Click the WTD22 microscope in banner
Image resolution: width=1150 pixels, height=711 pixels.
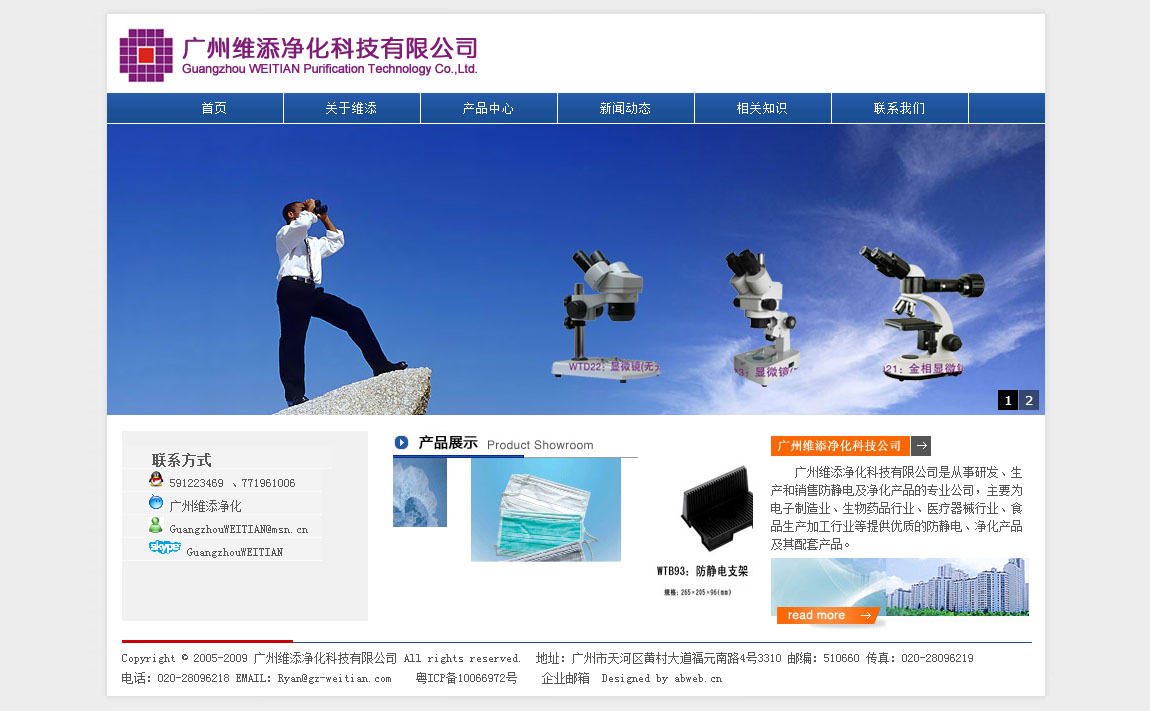tap(604, 316)
